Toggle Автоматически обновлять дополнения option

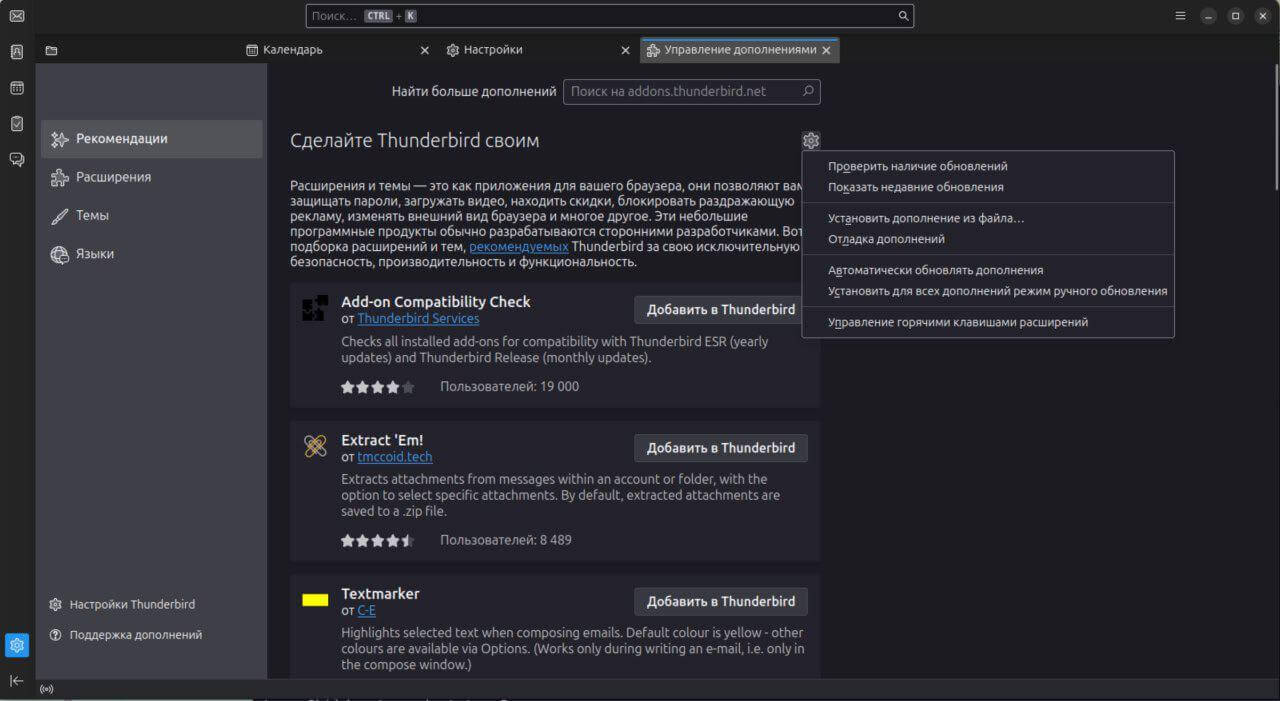coord(935,270)
